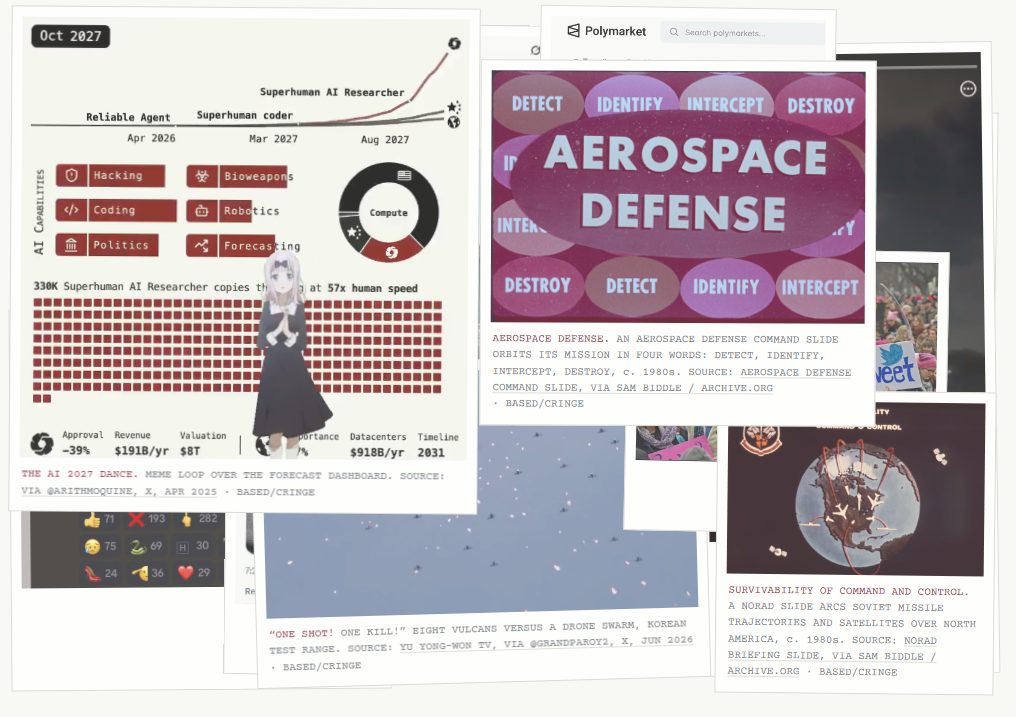Image resolution: width=1016 pixels, height=717 pixels.
Task: Click the '2031' timeline value
Action: point(431,452)
